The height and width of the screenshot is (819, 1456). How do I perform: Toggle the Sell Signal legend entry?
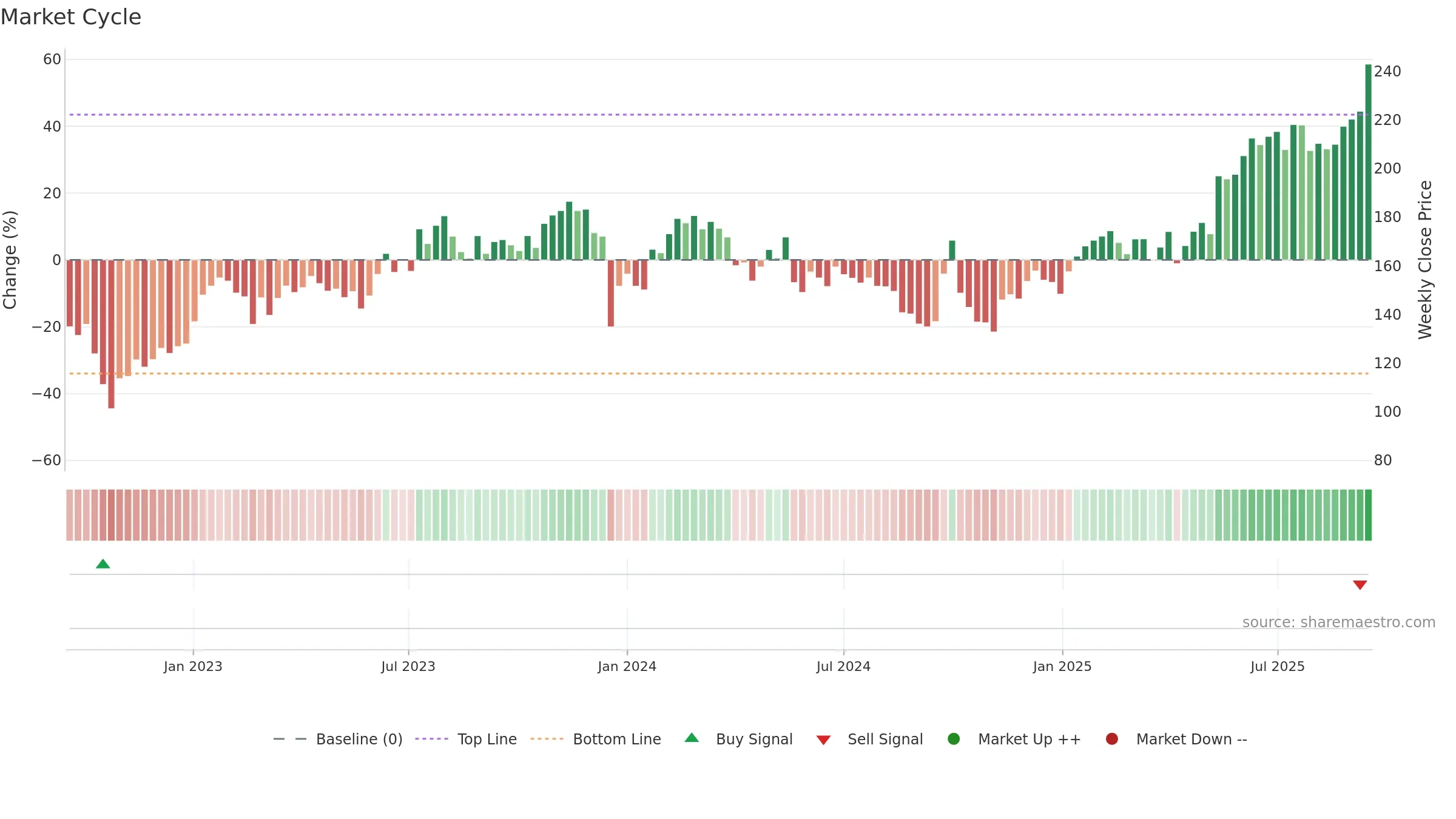pyautogui.click(x=869, y=740)
